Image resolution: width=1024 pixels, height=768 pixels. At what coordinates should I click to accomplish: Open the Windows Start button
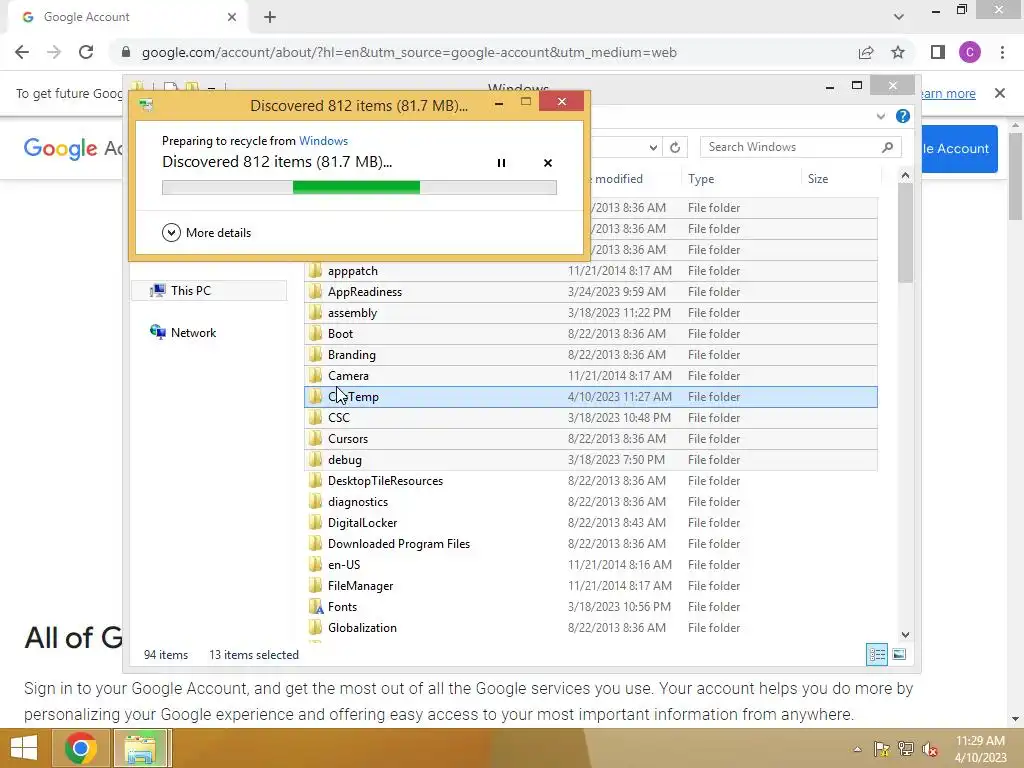coord(24,748)
